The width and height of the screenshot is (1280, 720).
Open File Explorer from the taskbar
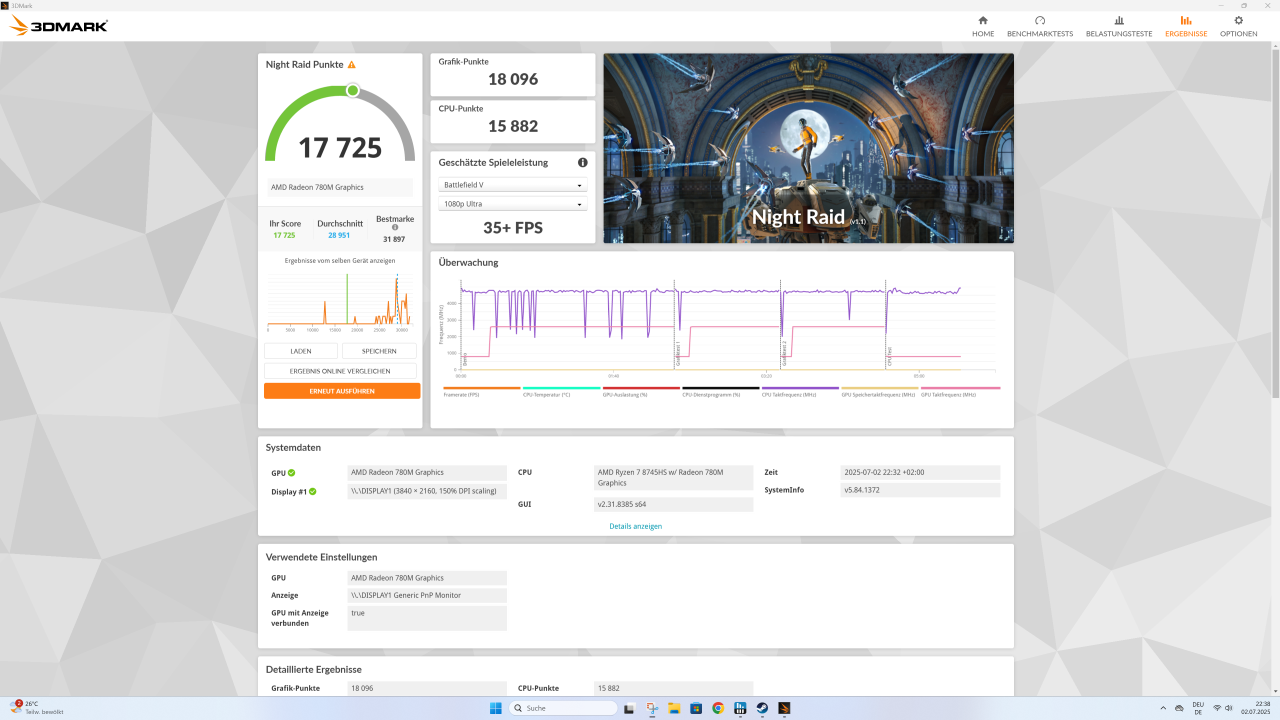point(673,708)
